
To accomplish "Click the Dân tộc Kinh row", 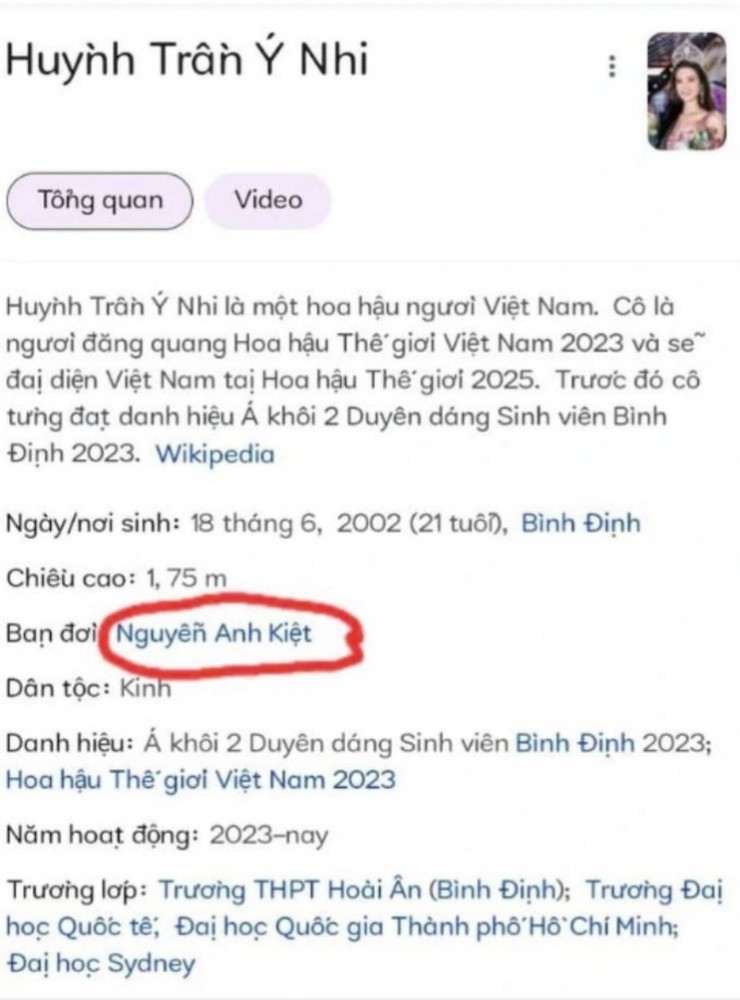I will coord(88,688).
